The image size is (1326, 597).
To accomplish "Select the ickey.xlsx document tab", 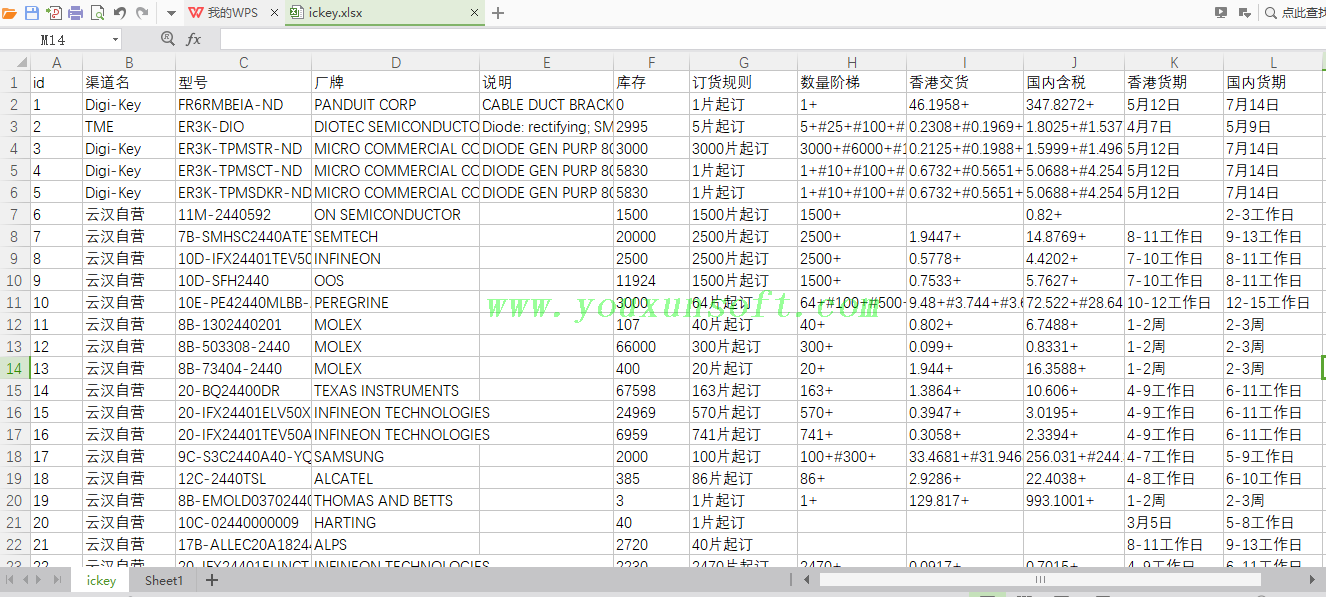I will point(385,13).
